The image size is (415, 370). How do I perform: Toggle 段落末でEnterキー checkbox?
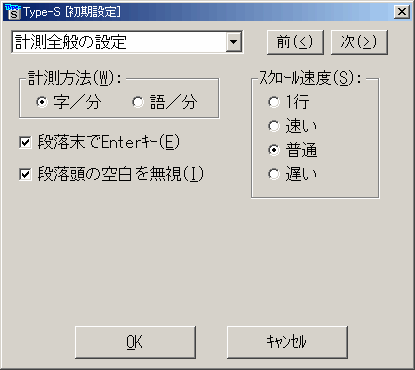tap(25, 143)
